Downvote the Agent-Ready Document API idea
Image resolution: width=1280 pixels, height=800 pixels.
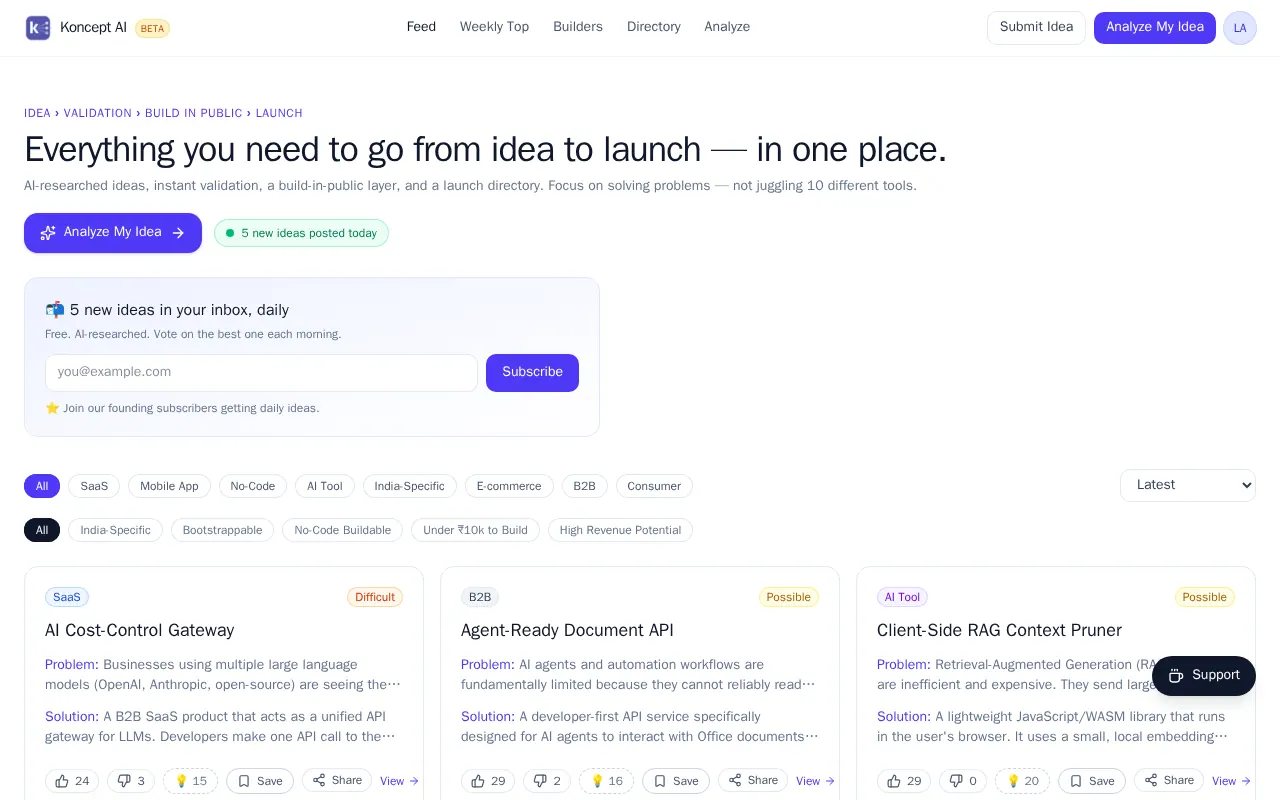pos(547,781)
